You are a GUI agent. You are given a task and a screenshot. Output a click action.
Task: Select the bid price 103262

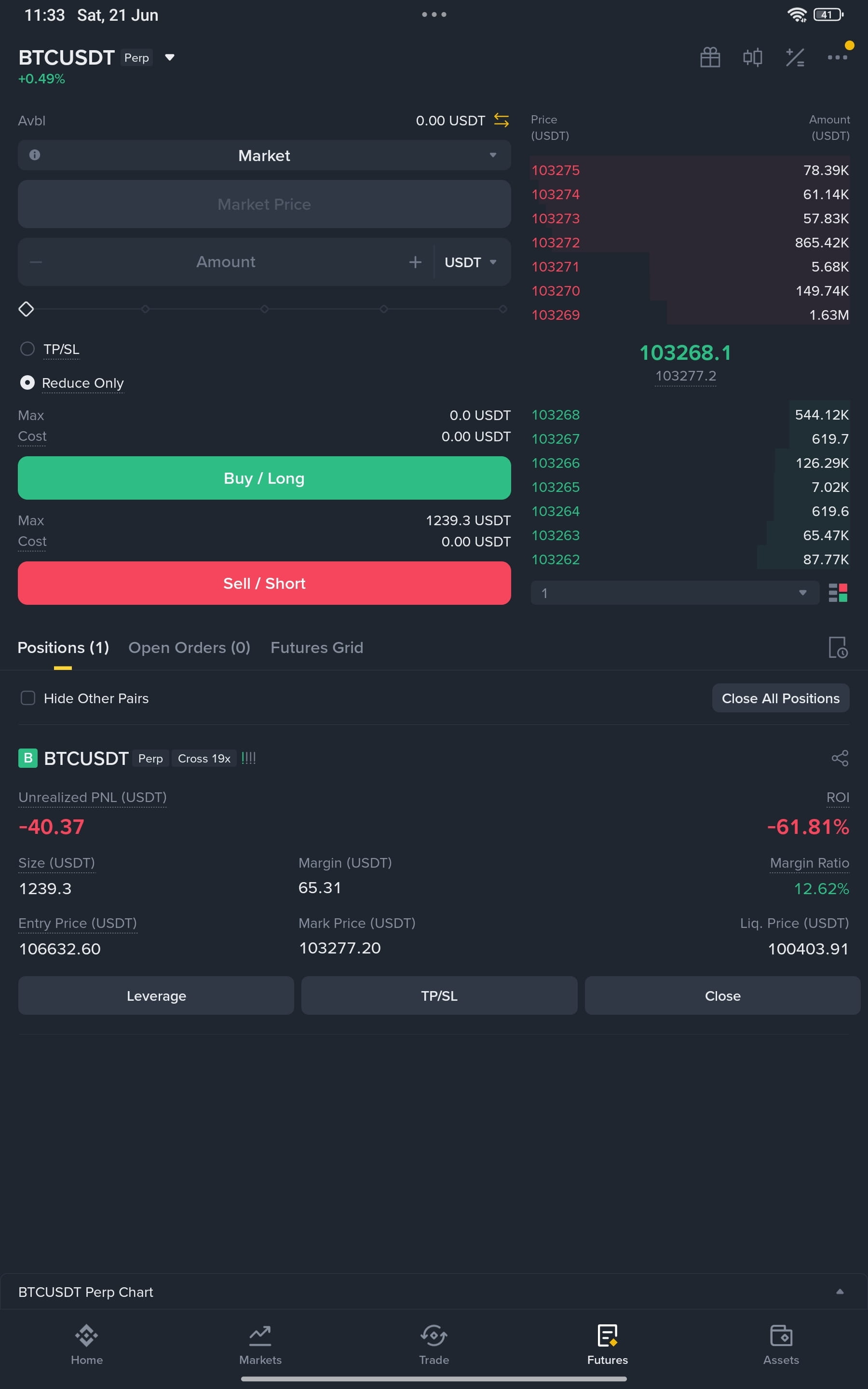pyautogui.click(x=555, y=559)
